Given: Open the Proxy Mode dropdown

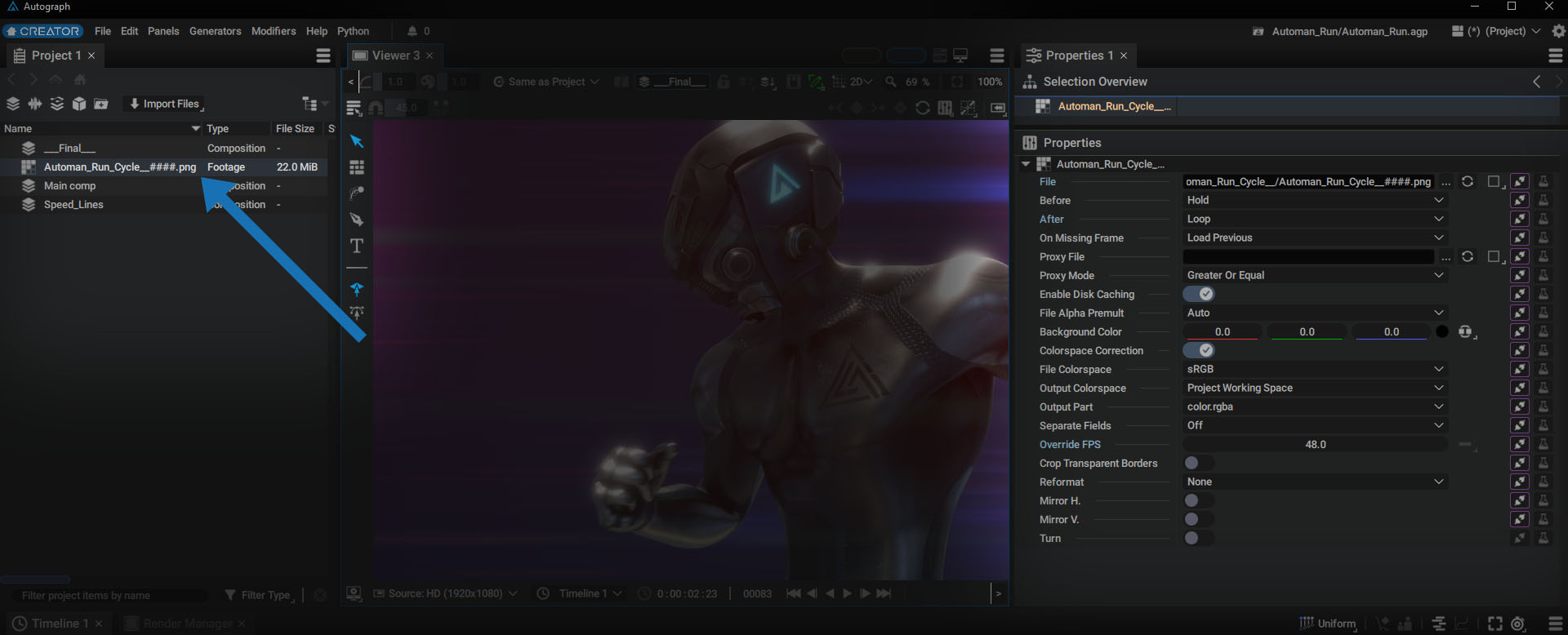Looking at the screenshot, I should click(x=1315, y=275).
